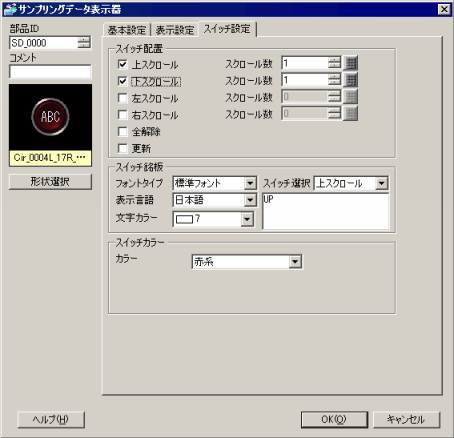Close the dialog with the X button
The width and height of the screenshot is (454, 438).
[444, 9]
